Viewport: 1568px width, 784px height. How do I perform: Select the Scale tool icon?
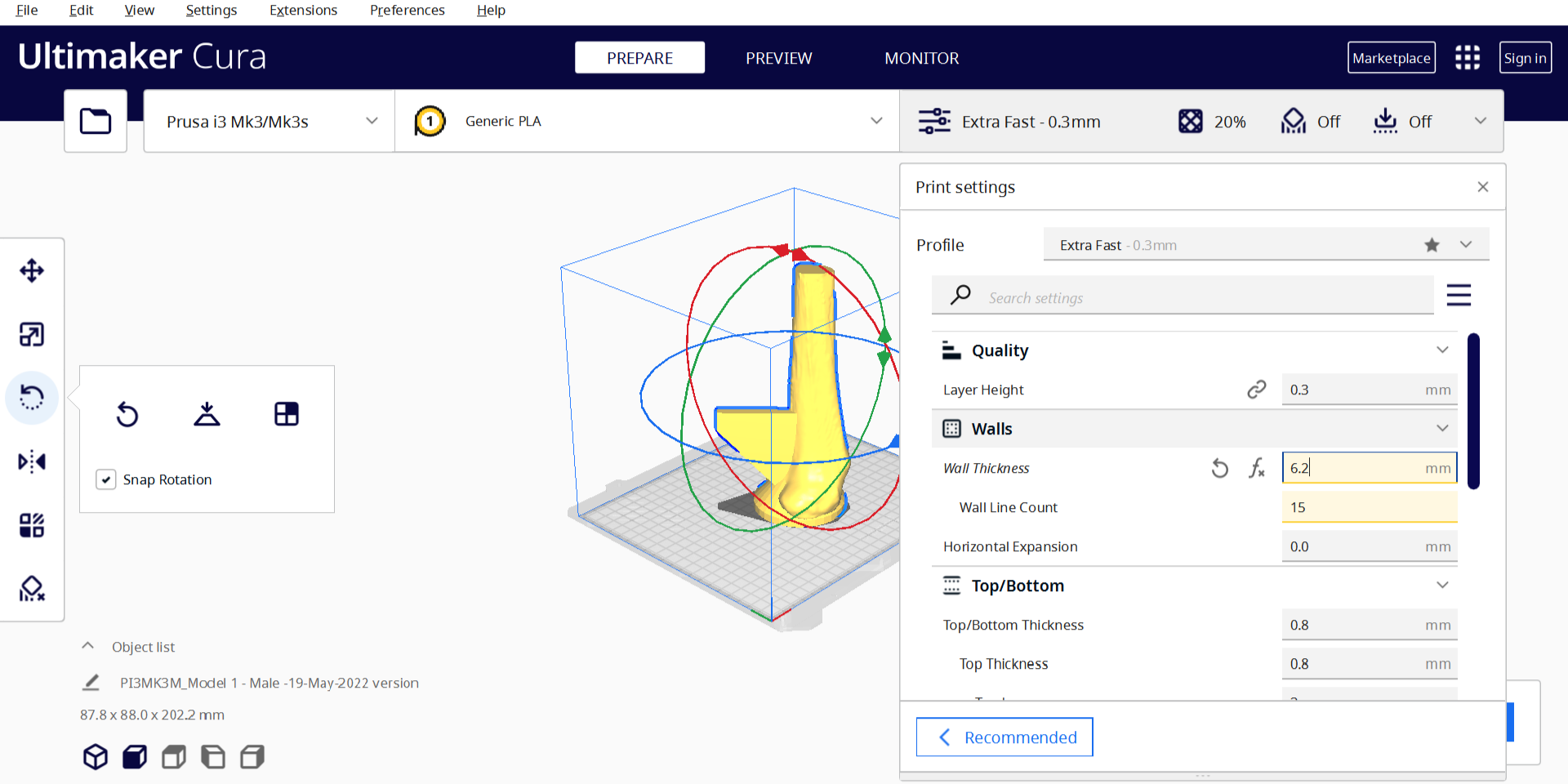[32, 334]
